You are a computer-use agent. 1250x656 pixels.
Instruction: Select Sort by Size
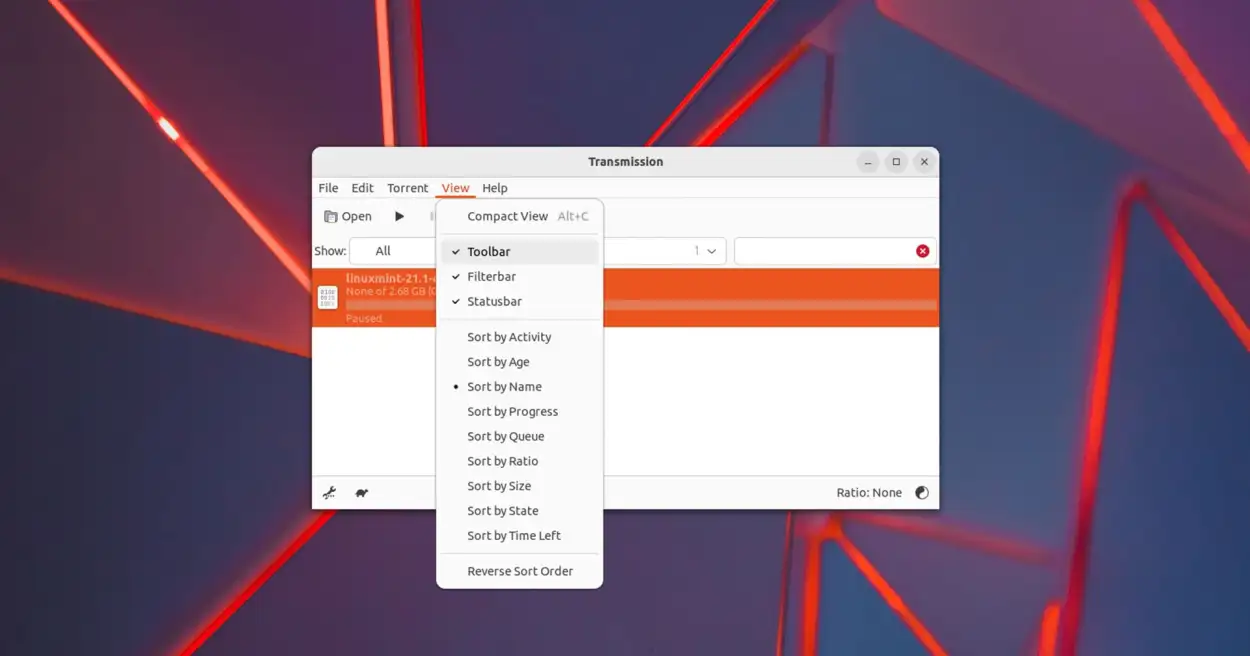[x=520, y=486]
